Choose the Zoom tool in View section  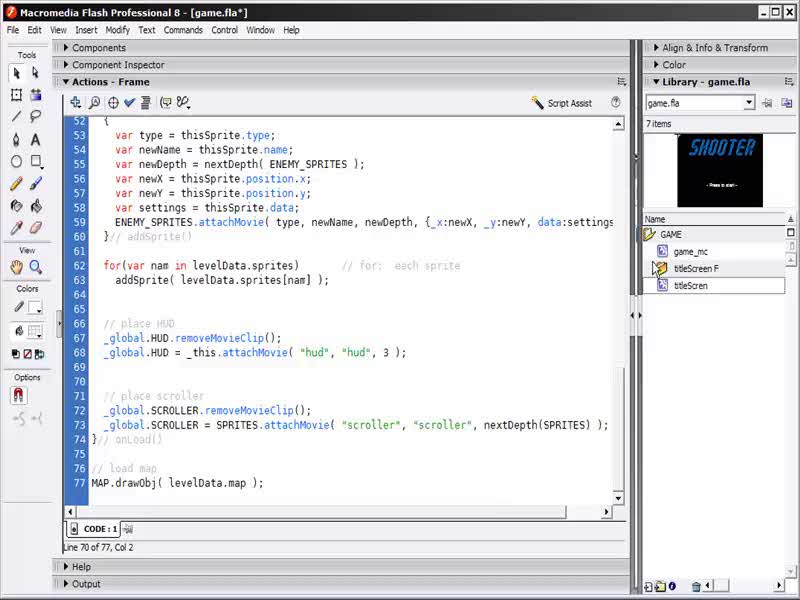[x=36, y=267]
